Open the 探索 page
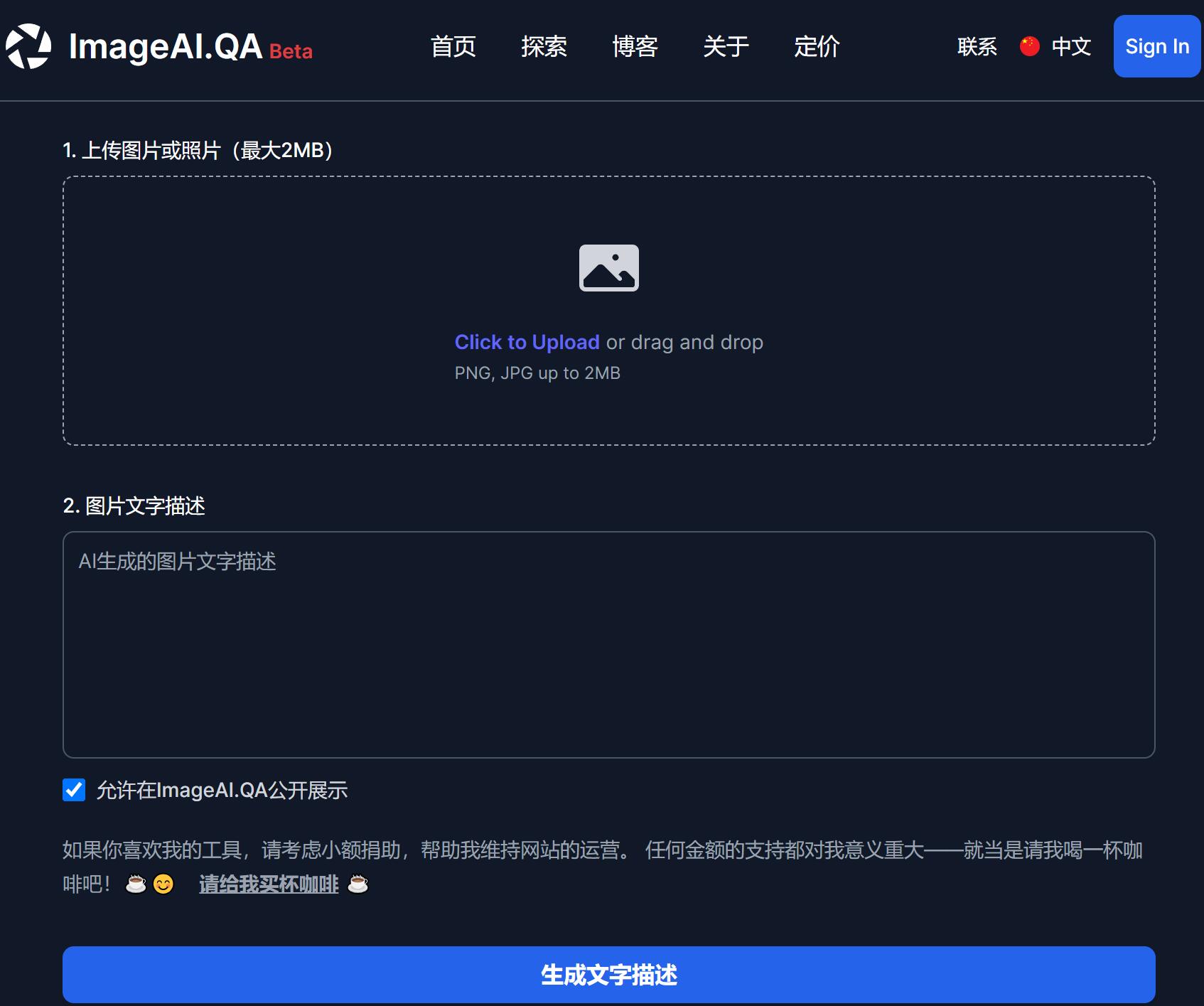The image size is (1204, 1006). pos(545,47)
